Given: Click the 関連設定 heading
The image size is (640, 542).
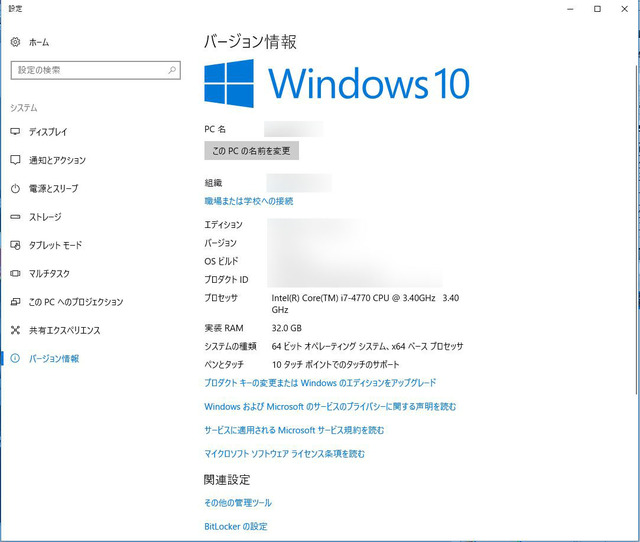Looking at the screenshot, I should point(227,480).
